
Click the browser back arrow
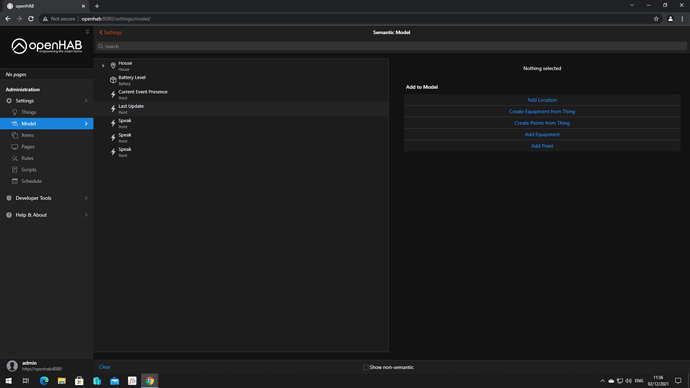tap(8, 19)
